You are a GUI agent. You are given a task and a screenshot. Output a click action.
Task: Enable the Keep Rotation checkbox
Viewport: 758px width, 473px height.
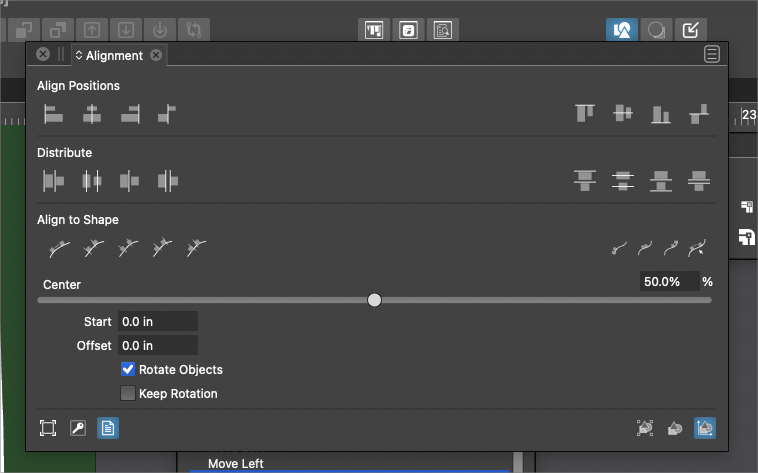click(128, 394)
